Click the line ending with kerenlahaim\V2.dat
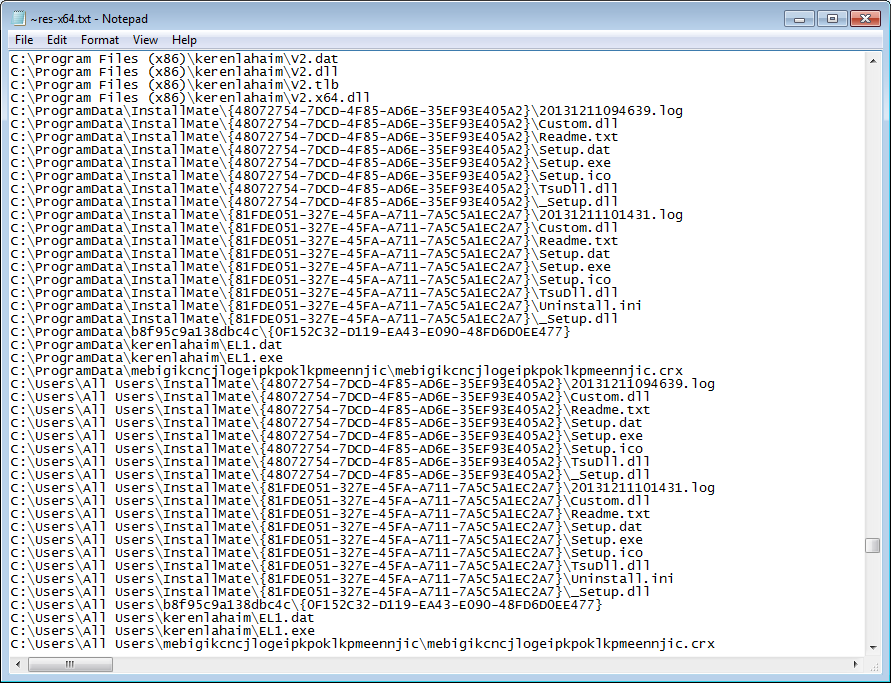 coord(174,59)
